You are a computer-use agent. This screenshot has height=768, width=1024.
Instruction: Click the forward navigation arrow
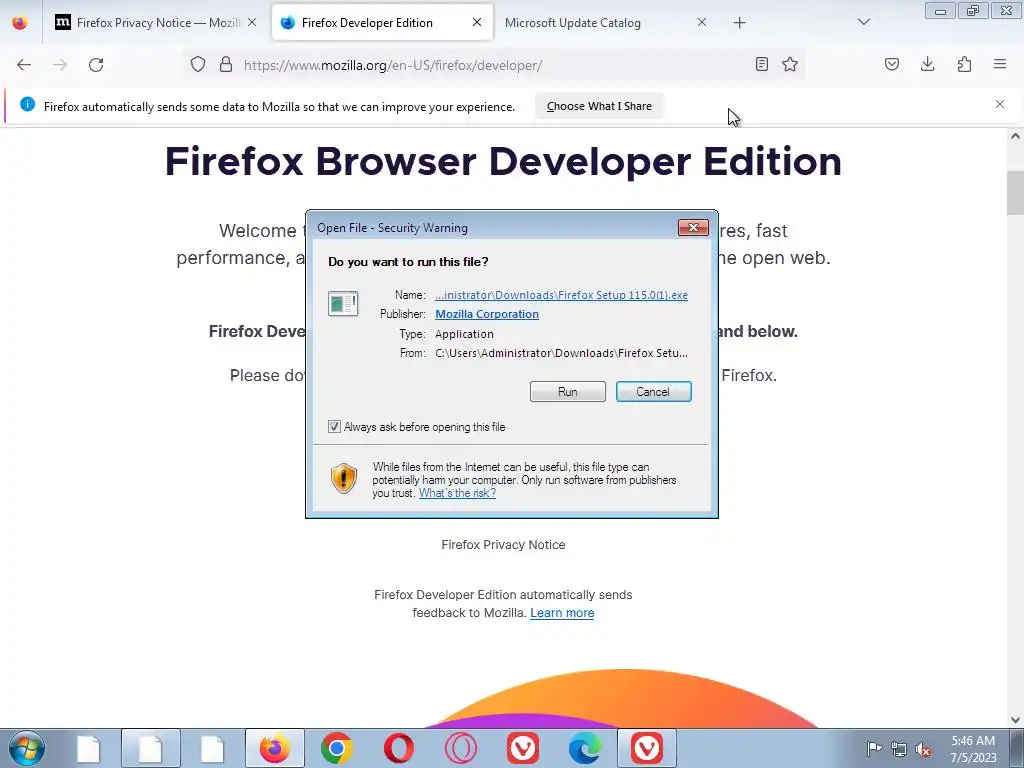tap(60, 65)
